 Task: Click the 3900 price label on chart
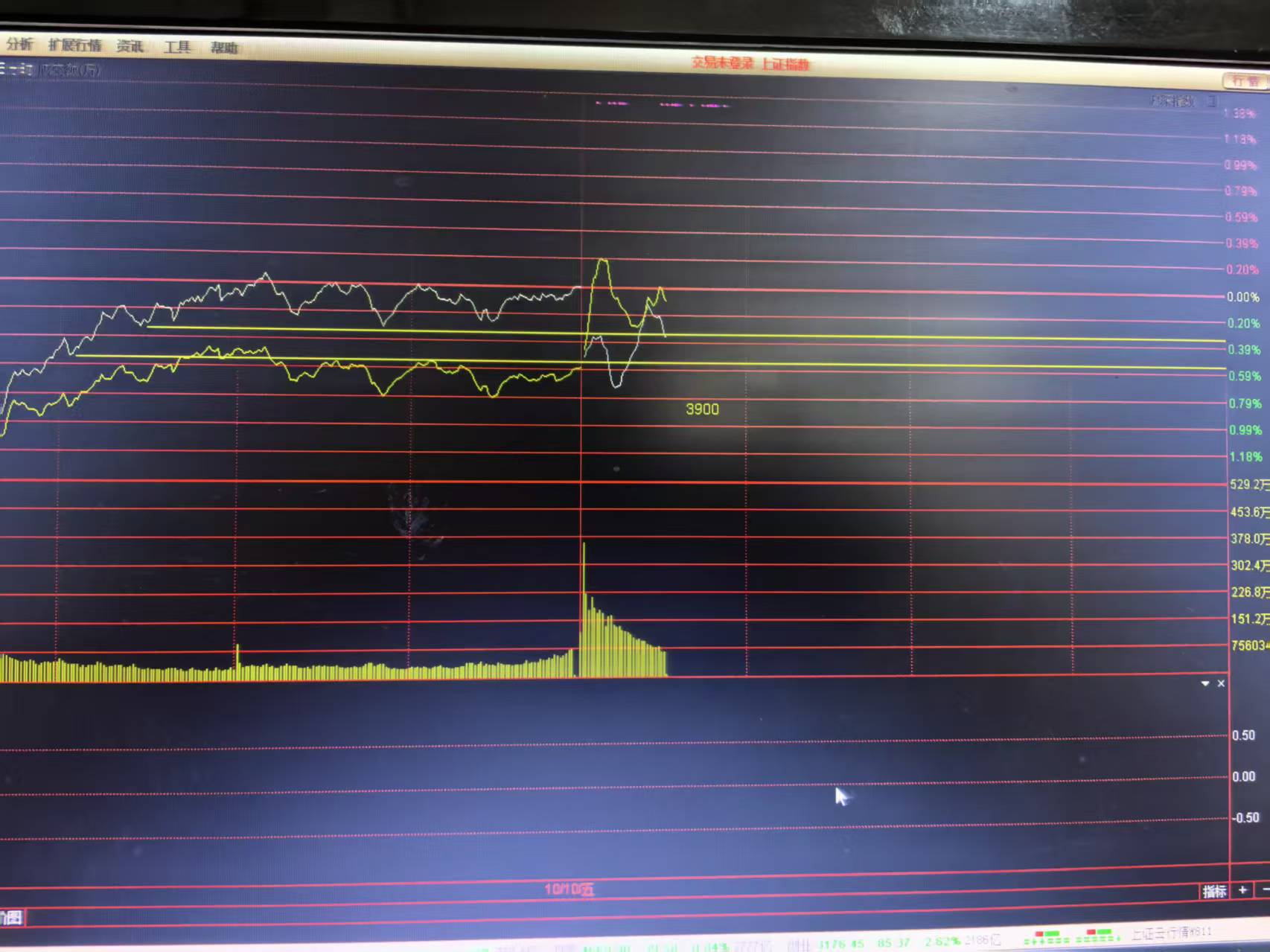click(702, 409)
